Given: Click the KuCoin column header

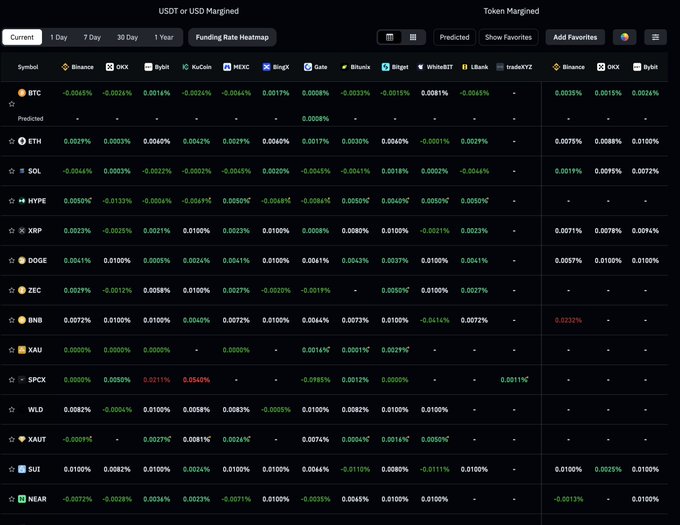Looking at the screenshot, I should (196, 67).
